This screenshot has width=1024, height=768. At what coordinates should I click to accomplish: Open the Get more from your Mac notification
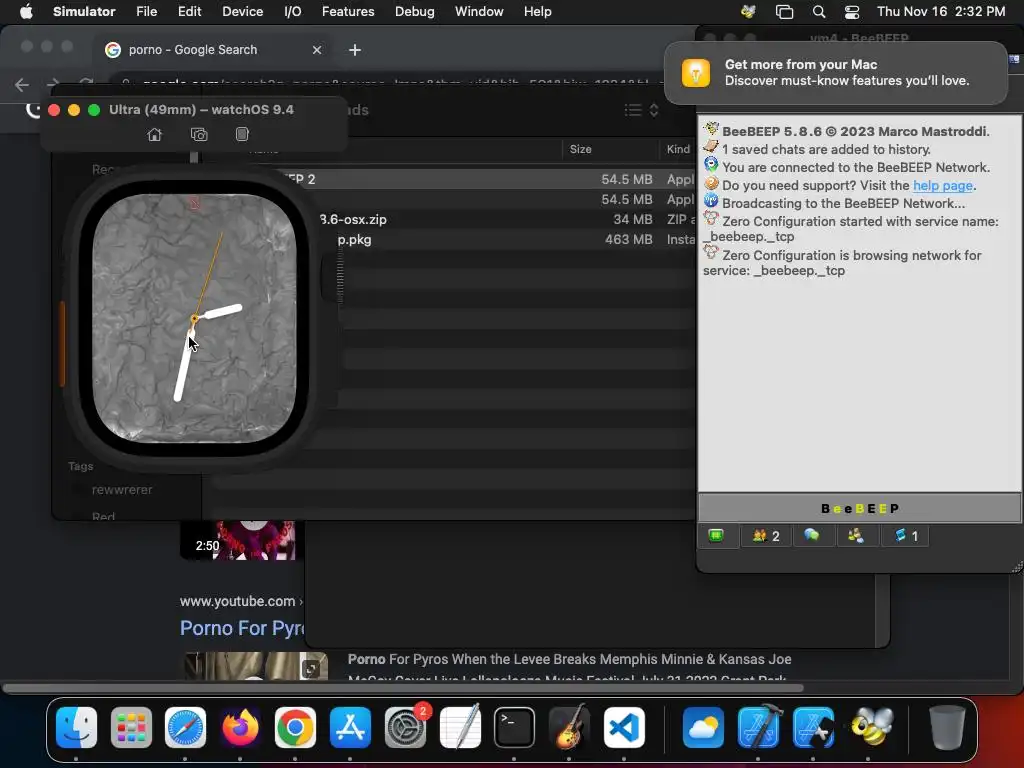click(836, 72)
